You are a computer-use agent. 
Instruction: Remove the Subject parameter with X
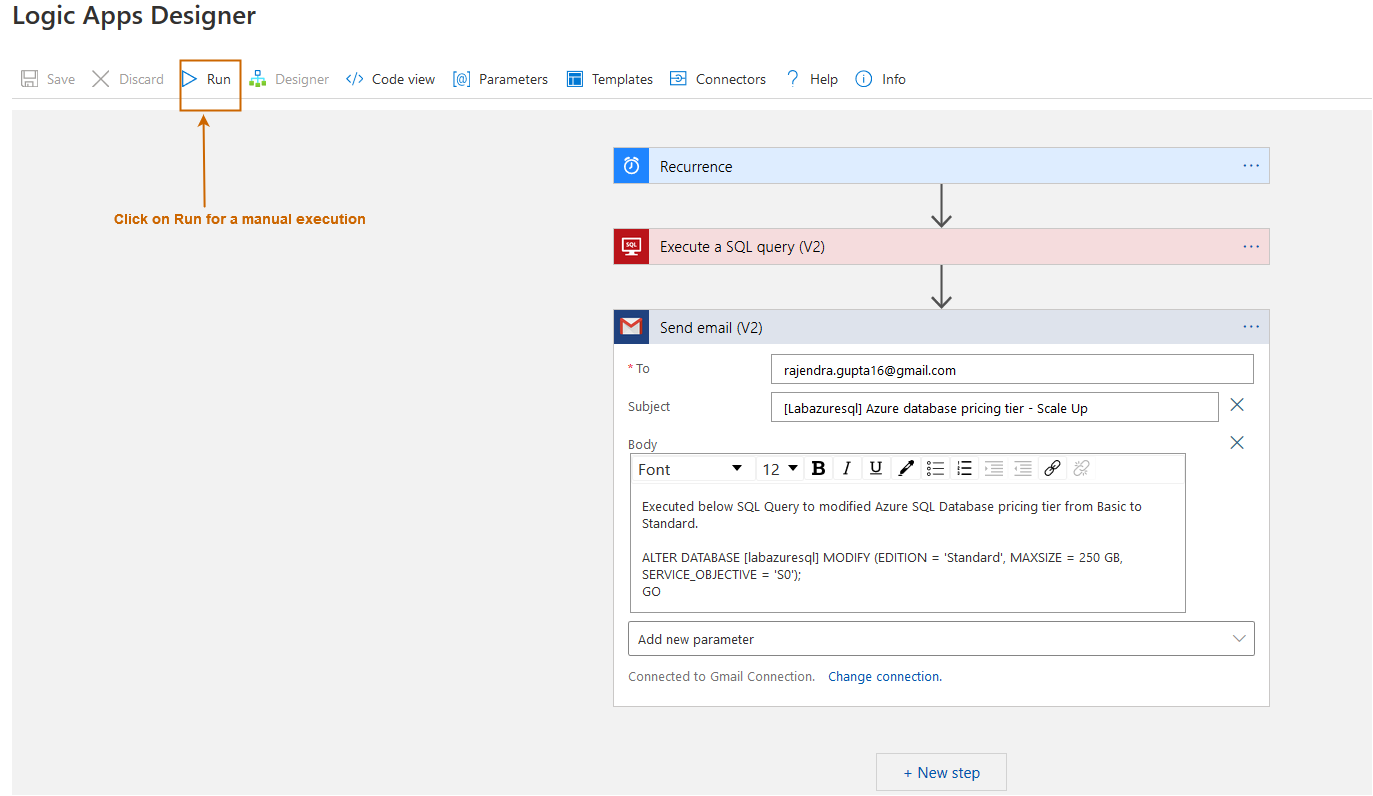[x=1237, y=405]
